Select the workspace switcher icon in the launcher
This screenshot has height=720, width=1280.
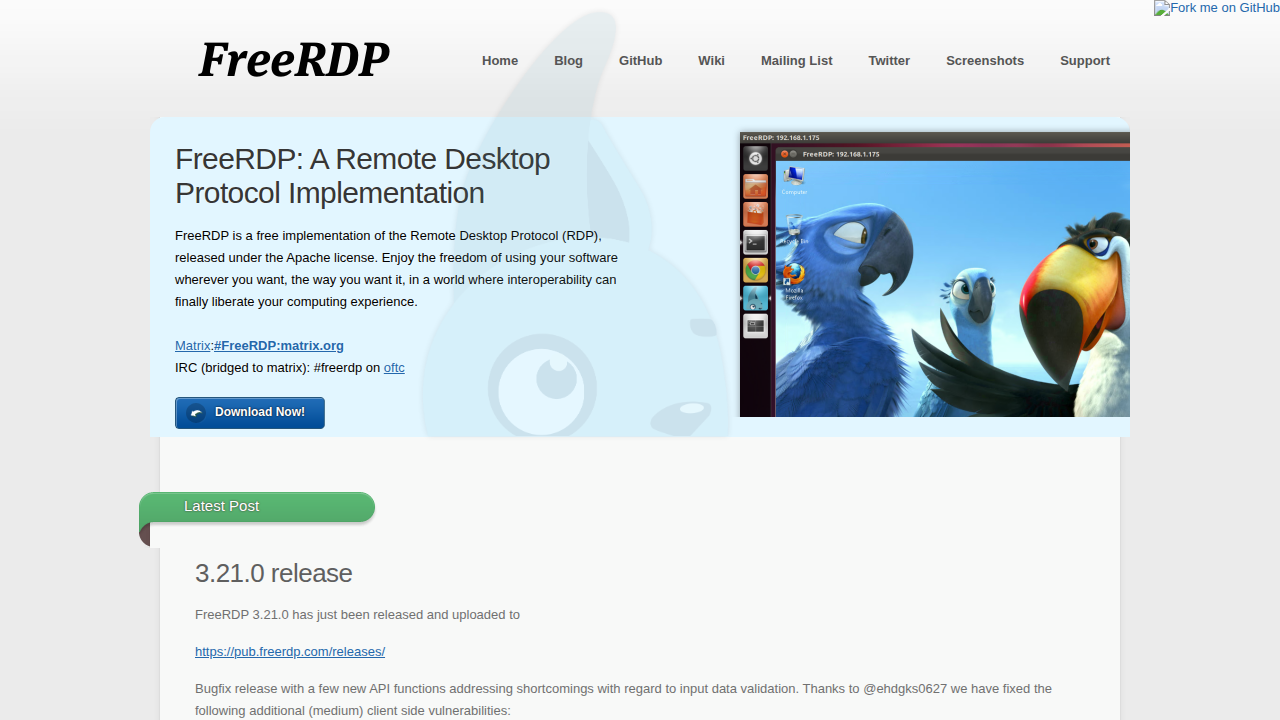pyautogui.click(x=755, y=325)
